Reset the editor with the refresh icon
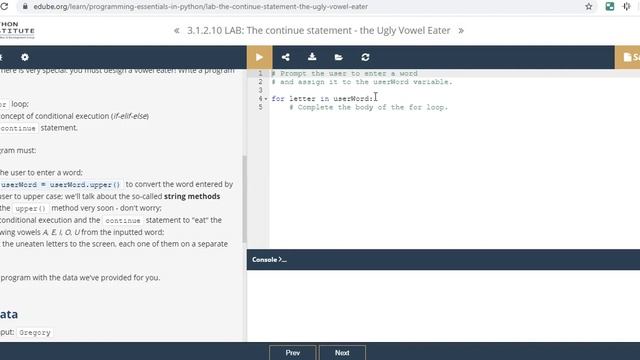 365,57
